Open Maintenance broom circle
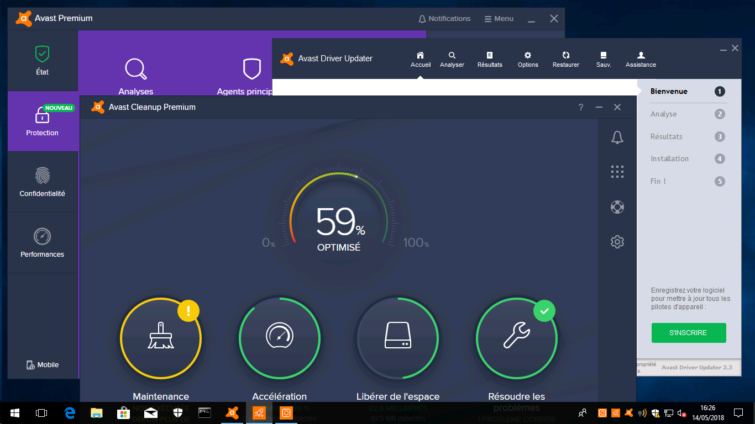Image resolution: width=755 pixels, height=424 pixels. [x=161, y=338]
